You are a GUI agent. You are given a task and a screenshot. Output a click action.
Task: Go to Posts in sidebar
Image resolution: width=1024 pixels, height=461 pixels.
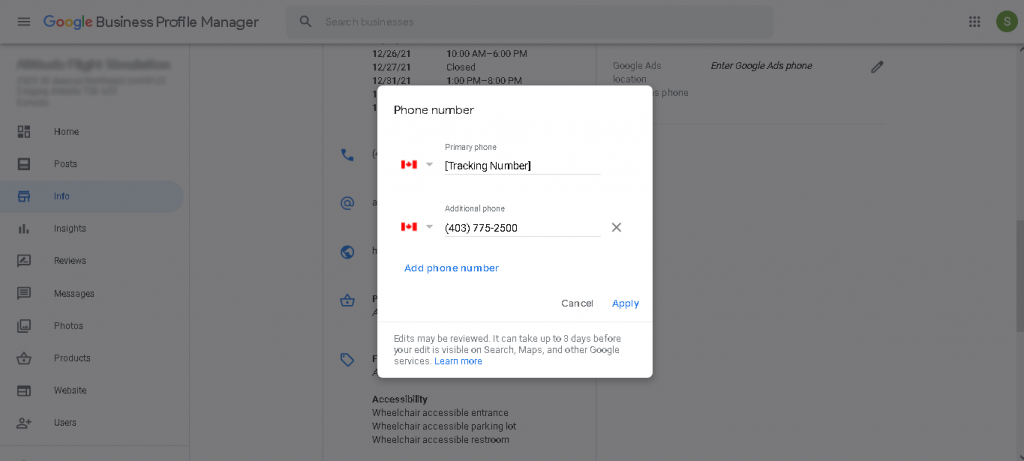click(x=65, y=164)
